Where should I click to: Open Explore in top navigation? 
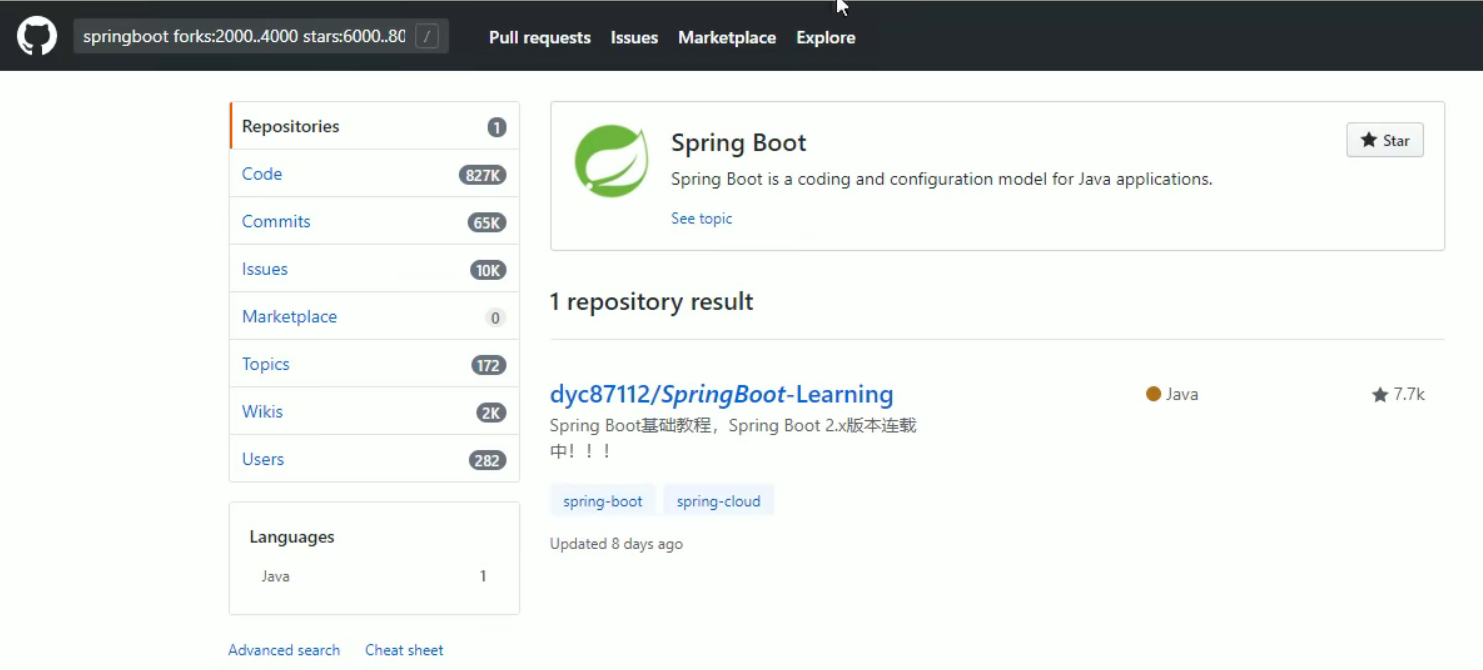pyautogui.click(x=825, y=38)
